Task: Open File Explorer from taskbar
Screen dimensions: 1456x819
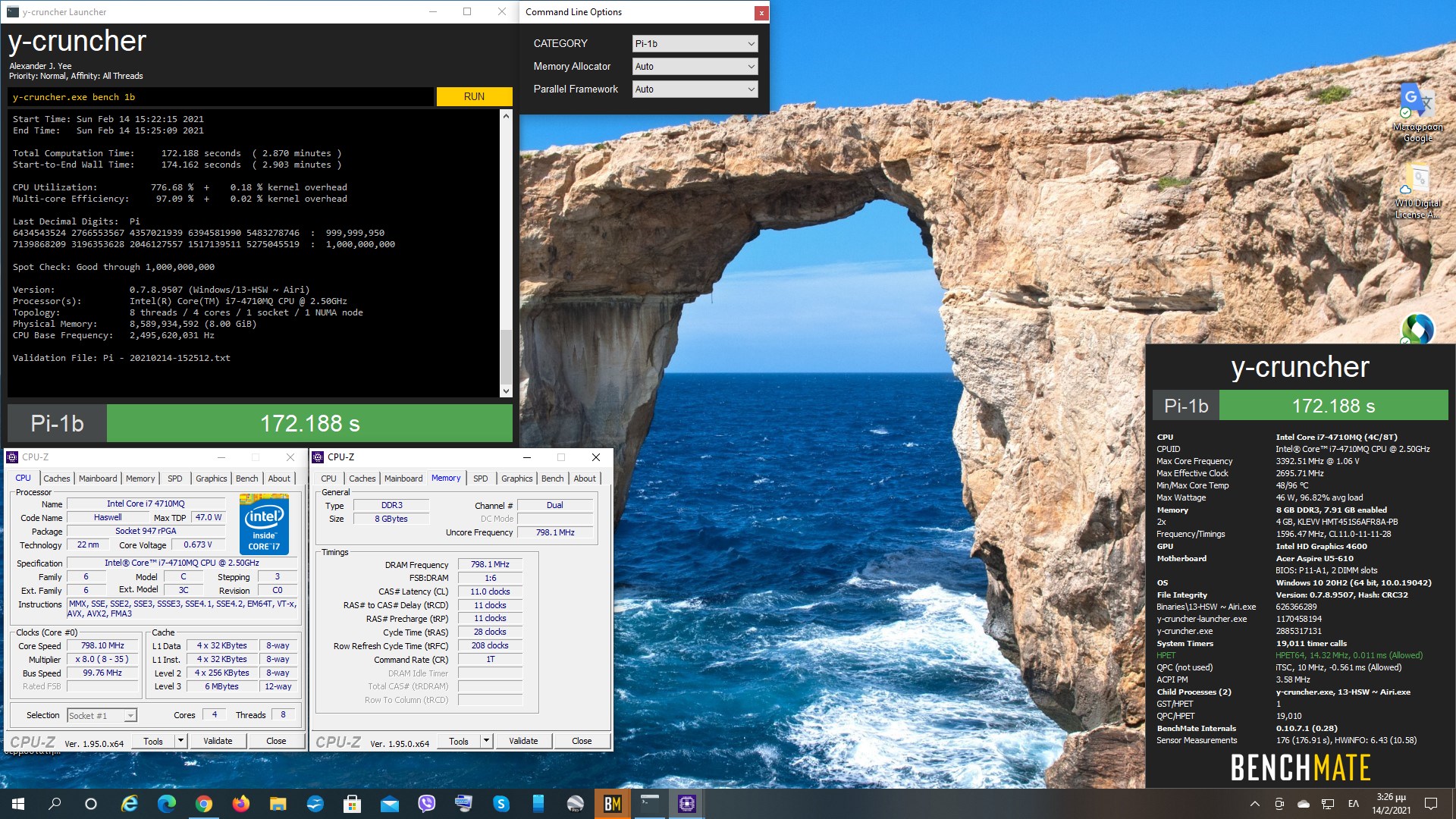Action: click(278, 804)
